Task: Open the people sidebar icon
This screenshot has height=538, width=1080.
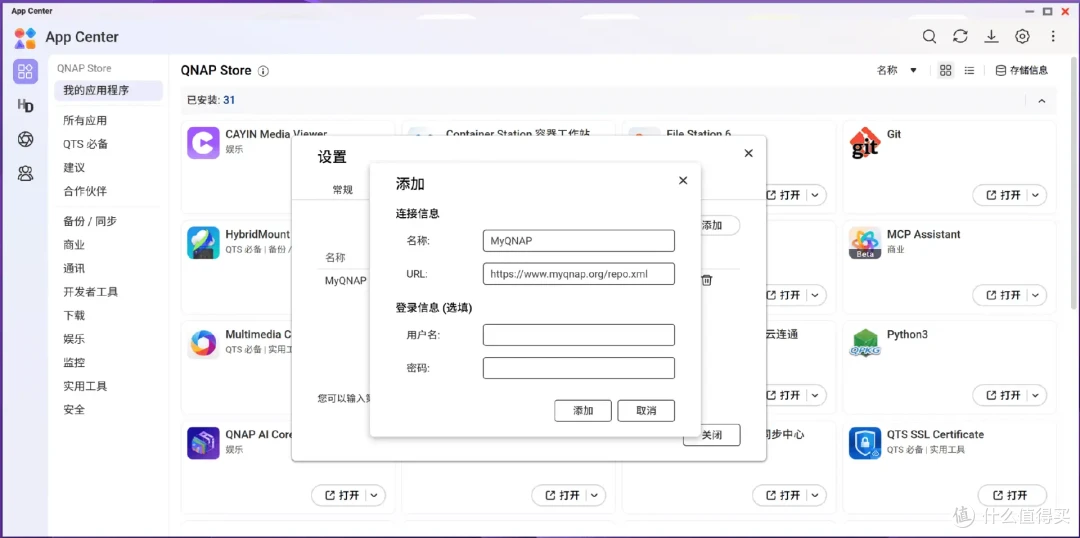Action: (25, 174)
